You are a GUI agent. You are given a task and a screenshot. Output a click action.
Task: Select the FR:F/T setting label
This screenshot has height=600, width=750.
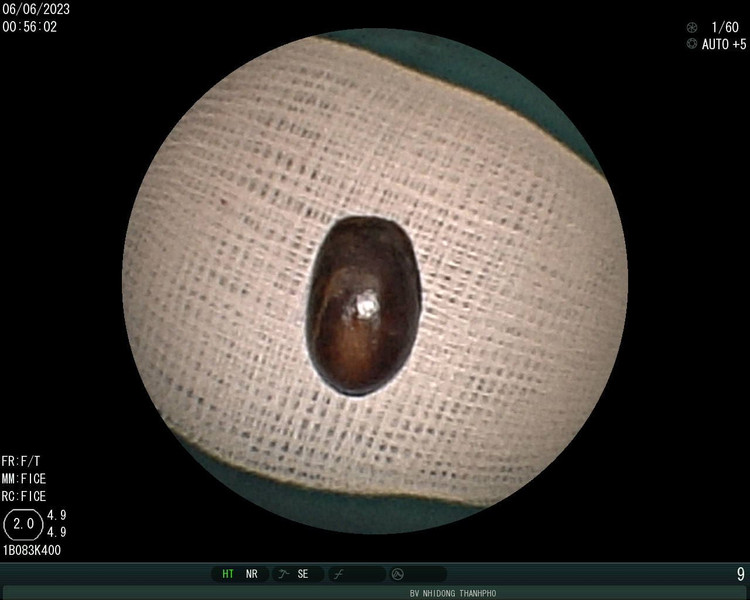point(24,462)
